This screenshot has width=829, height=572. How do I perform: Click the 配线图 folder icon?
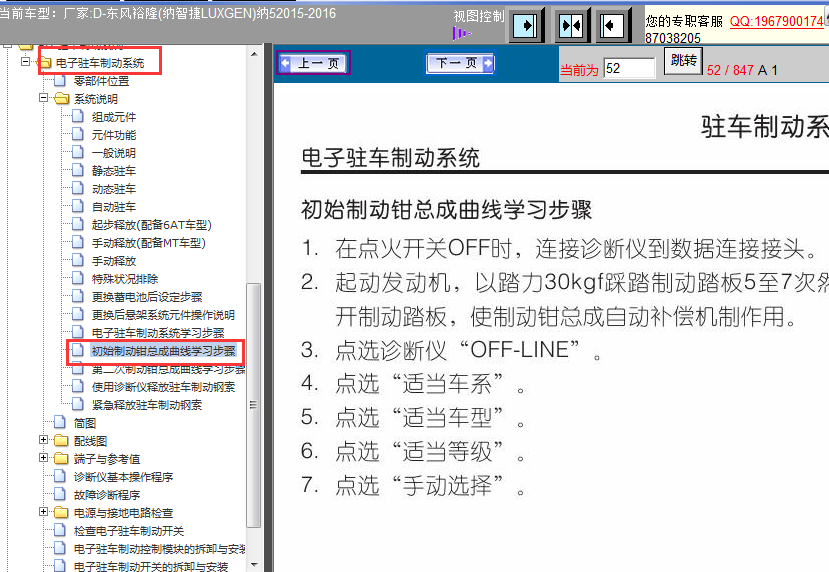pyautogui.click(x=61, y=440)
